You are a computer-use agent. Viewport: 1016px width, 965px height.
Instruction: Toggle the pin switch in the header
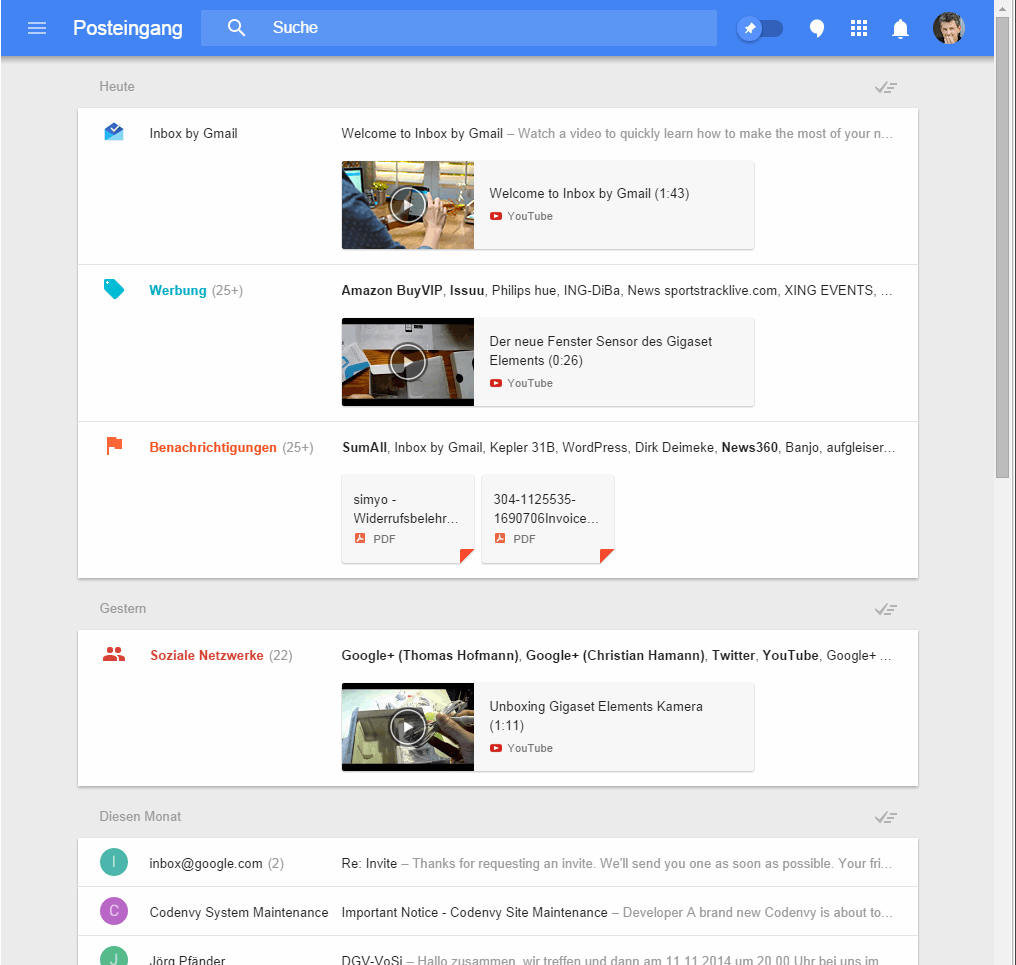click(x=760, y=28)
